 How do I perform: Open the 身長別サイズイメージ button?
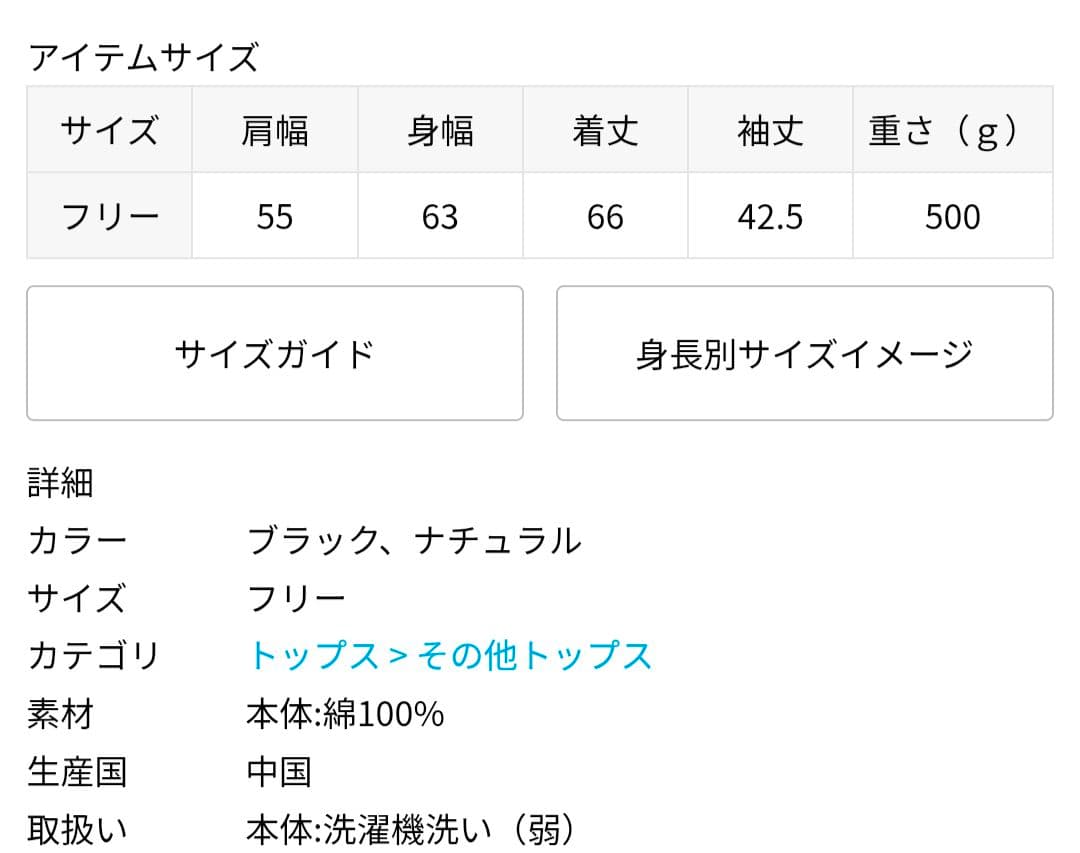[803, 352]
